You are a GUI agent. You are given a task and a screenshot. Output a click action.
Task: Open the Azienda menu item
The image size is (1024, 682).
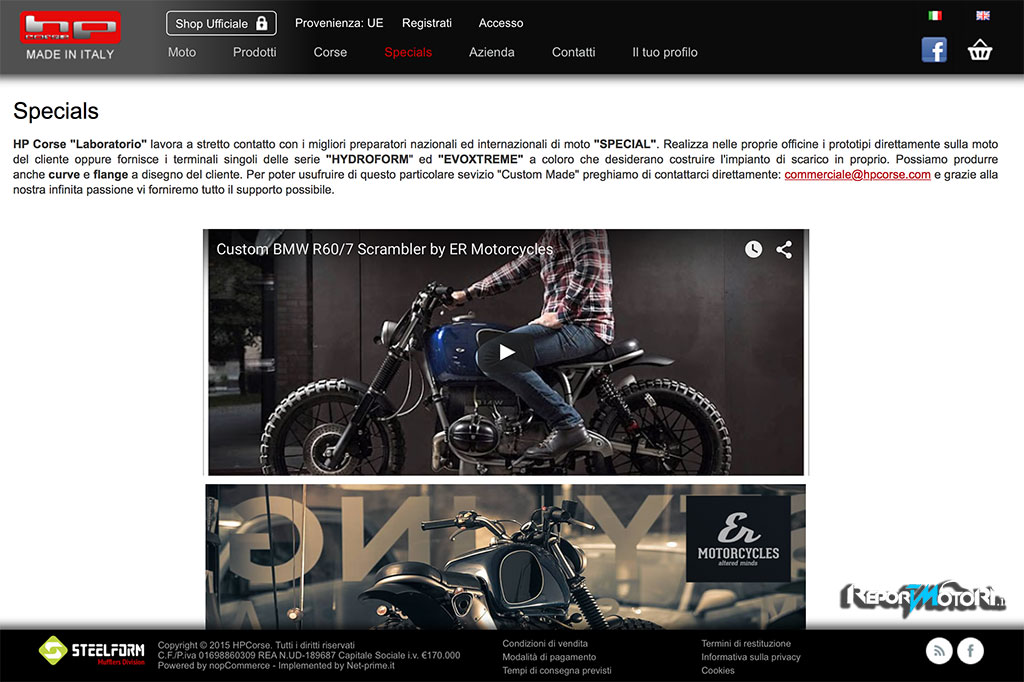click(491, 52)
